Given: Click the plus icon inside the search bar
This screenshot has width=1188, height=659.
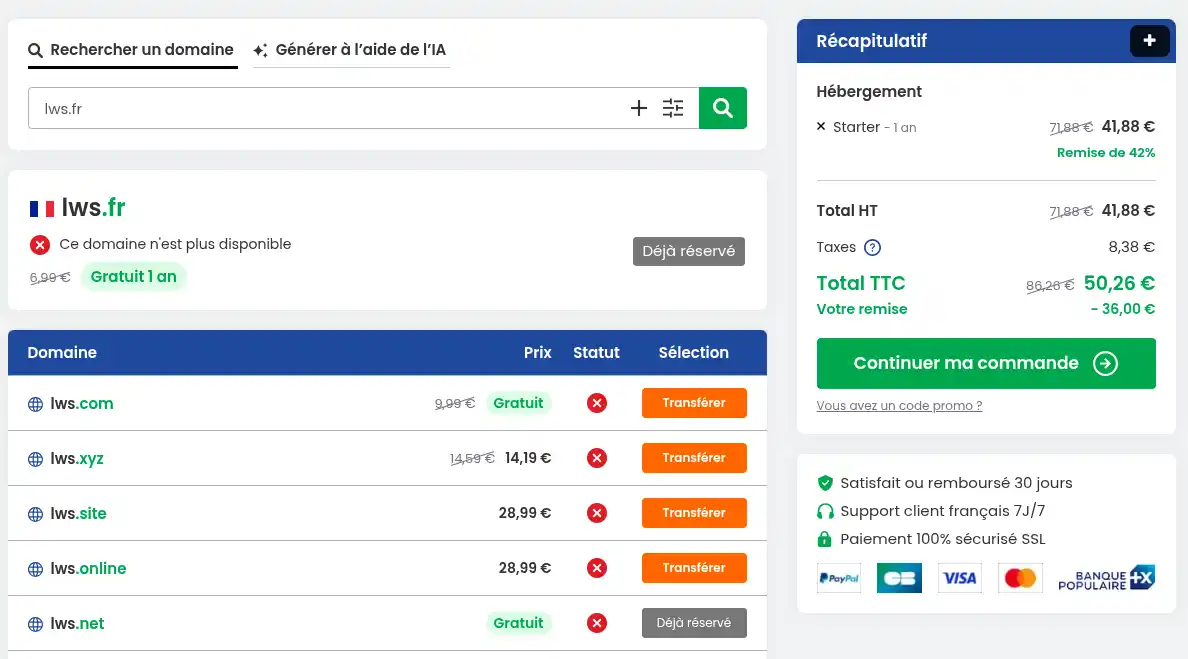Looking at the screenshot, I should pyautogui.click(x=639, y=107).
